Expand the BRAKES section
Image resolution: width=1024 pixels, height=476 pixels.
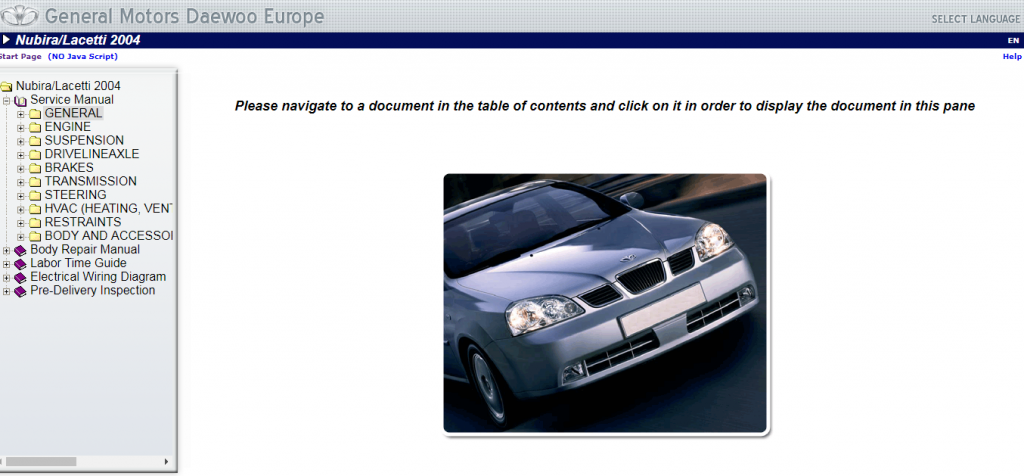(21, 168)
